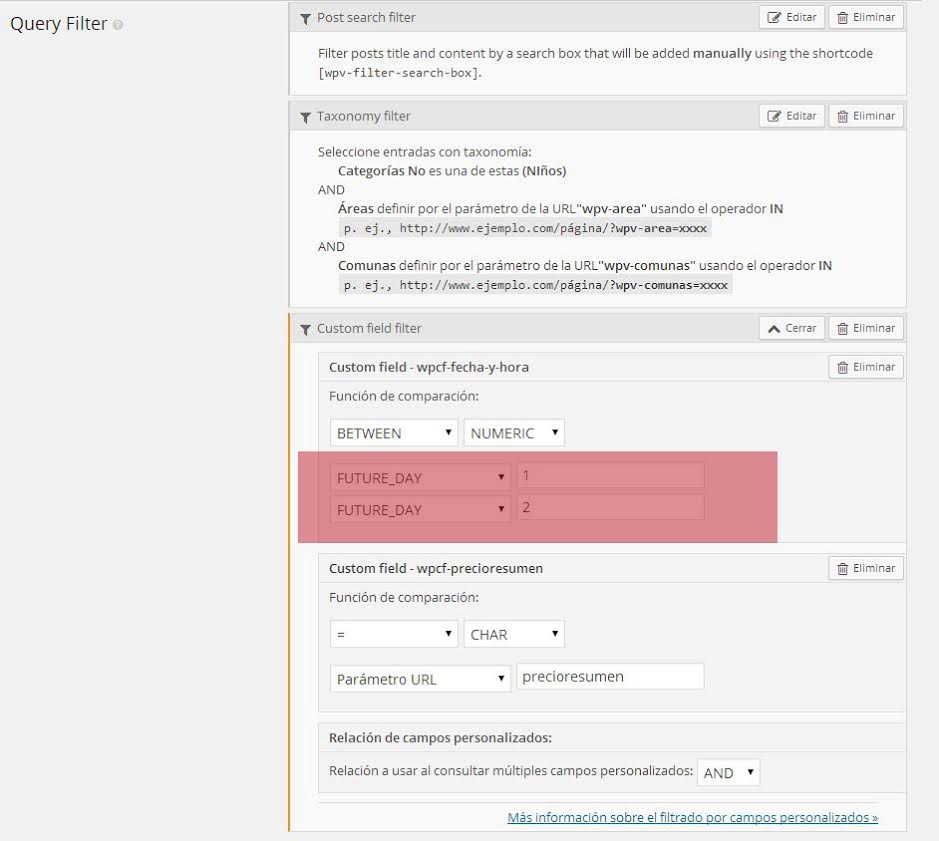Screen dimensions: 939x841
Task: Close the Custom field filter editor
Action: tap(792, 328)
